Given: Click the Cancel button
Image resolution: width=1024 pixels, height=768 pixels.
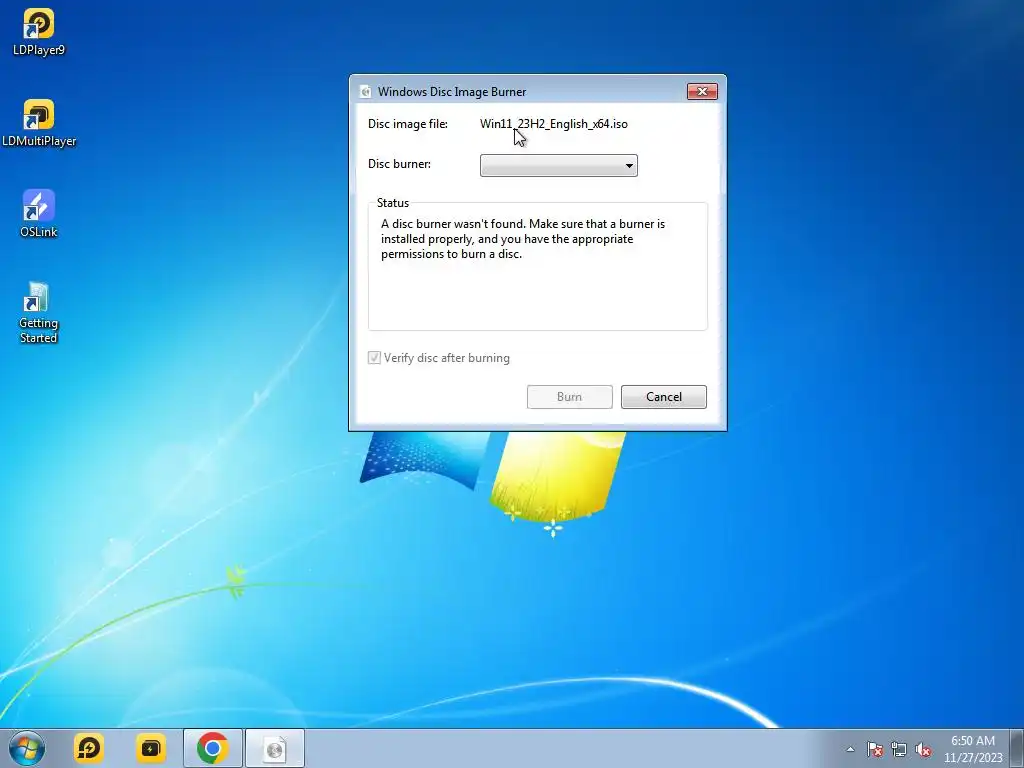Looking at the screenshot, I should pyautogui.click(x=664, y=396).
